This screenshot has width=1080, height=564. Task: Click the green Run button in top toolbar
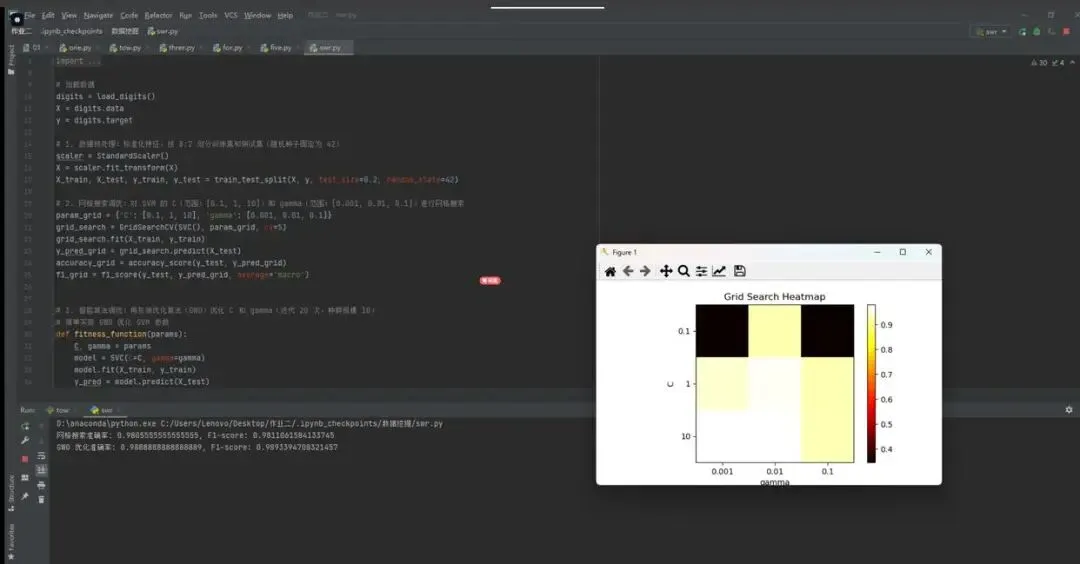1022,32
